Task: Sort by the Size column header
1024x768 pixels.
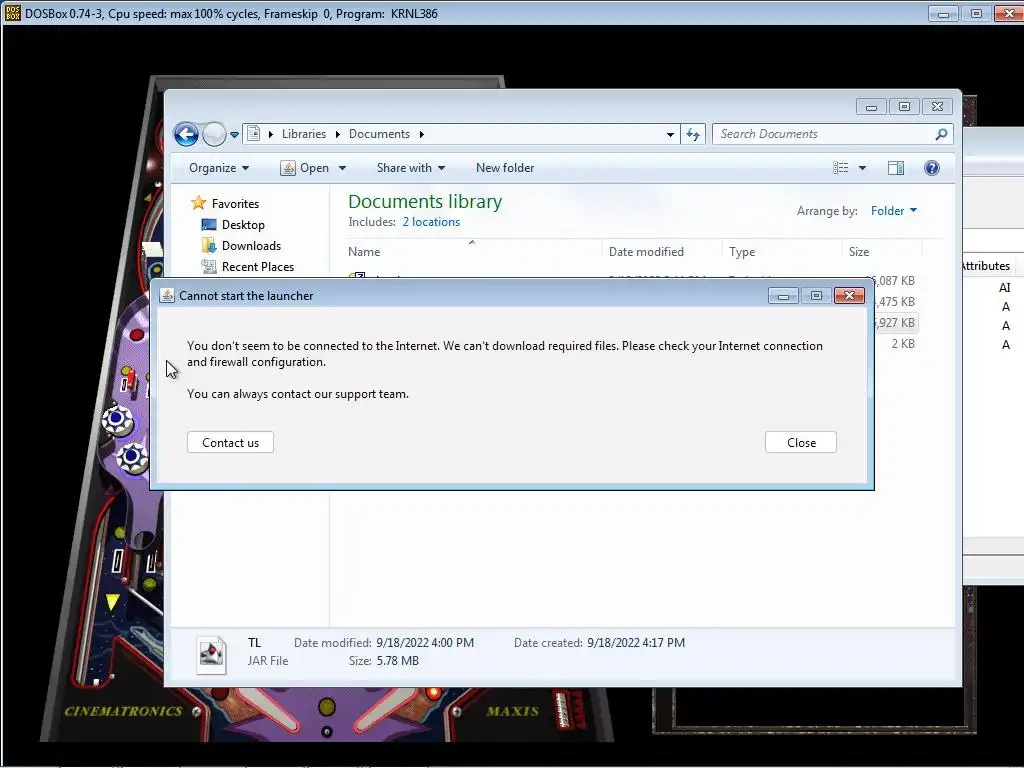Action: [882, 251]
